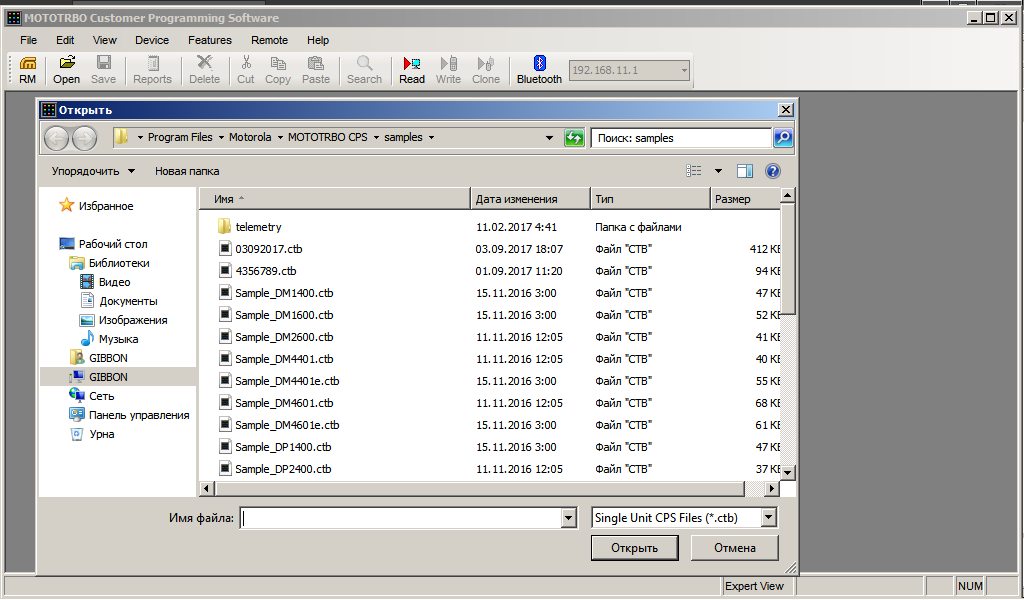The image size is (1024, 600).
Task: Sort by the Дата изменения column header
Action: pos(530,199)
